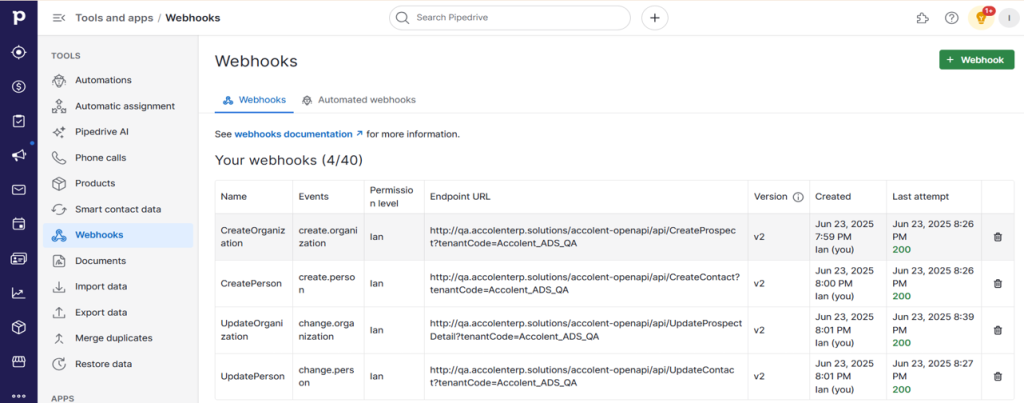The image size is (1024, 403).
Task: Click the UpdateContact endpoint URL
Action: pyautogui.click(x=581, y=376)
